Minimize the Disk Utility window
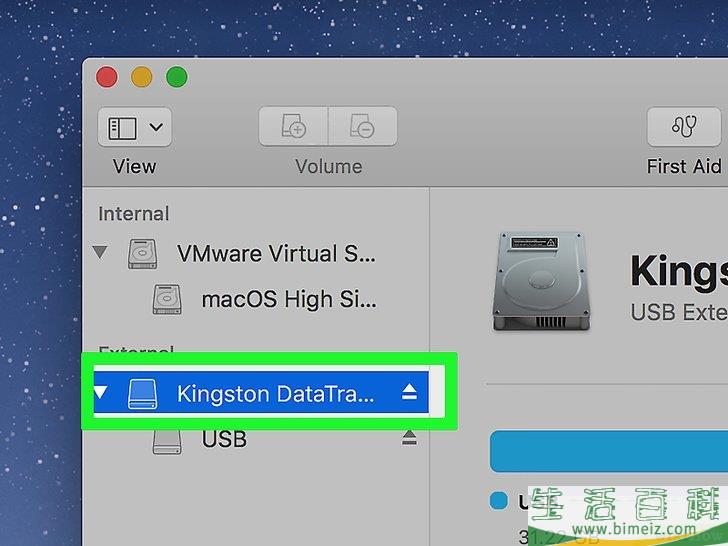 (142, 77)
